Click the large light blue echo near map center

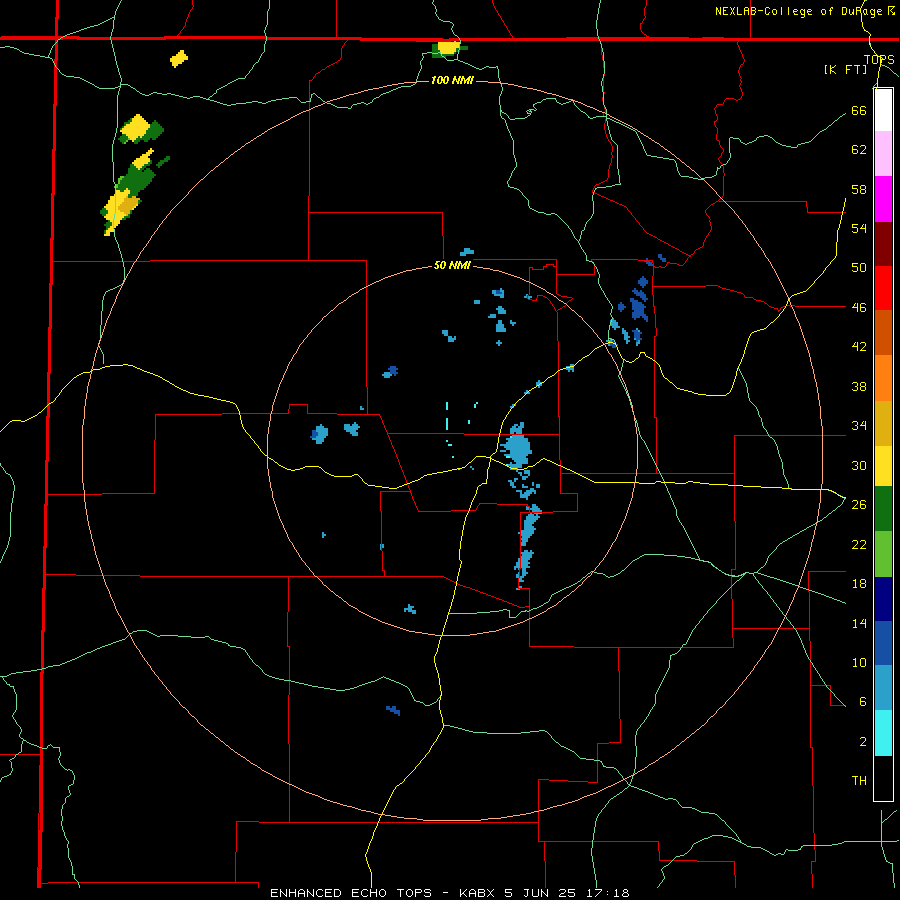517,447
